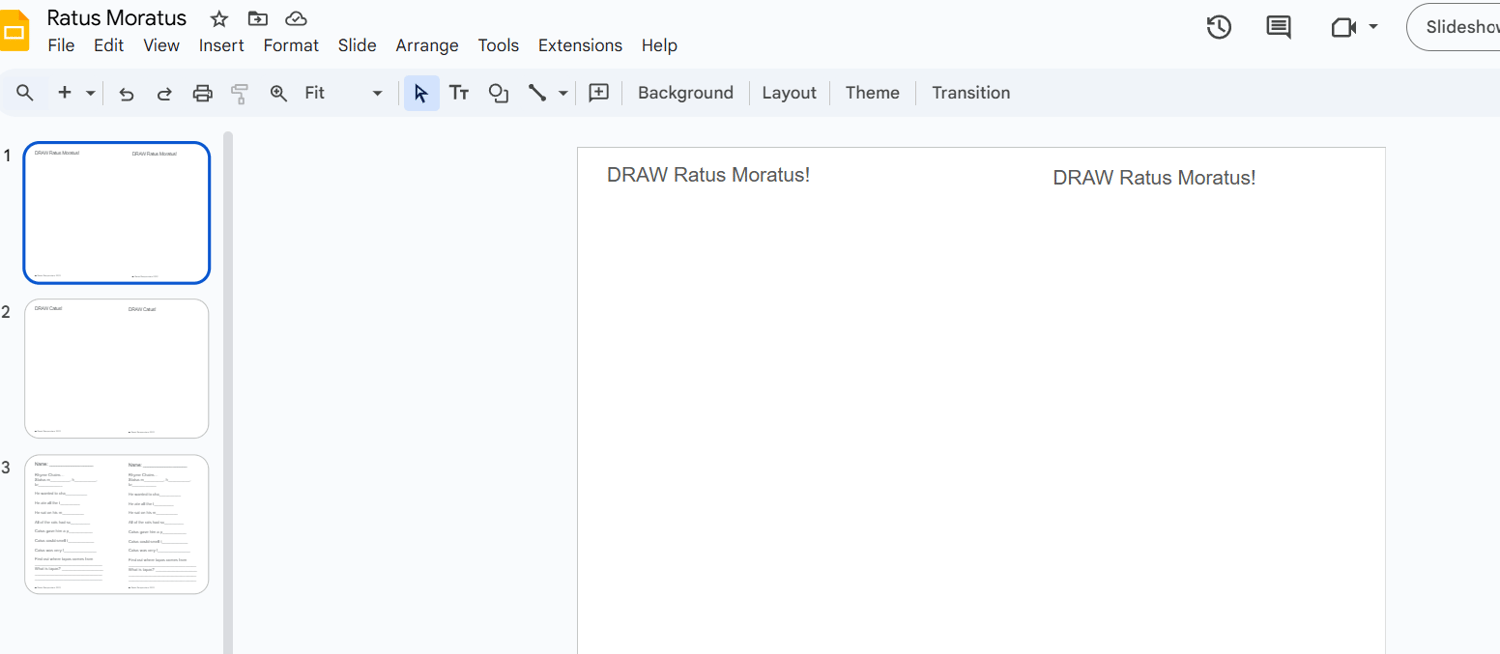Select left 'DRAW Ratus Moratus!' text box
This screenshot has height=654, width=1500.
708,175
